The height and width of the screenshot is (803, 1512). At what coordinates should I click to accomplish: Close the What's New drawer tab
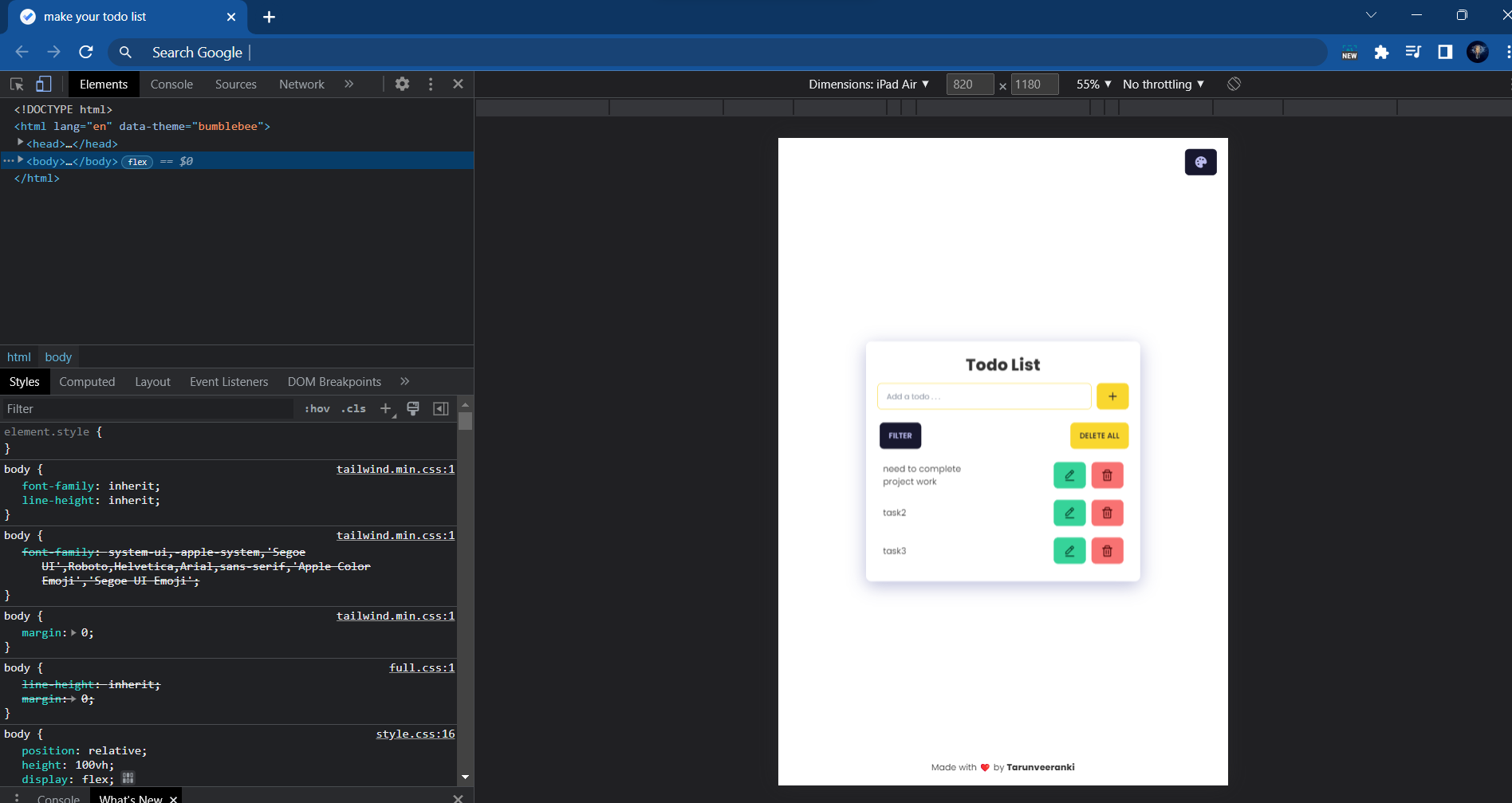pos(173,798)
